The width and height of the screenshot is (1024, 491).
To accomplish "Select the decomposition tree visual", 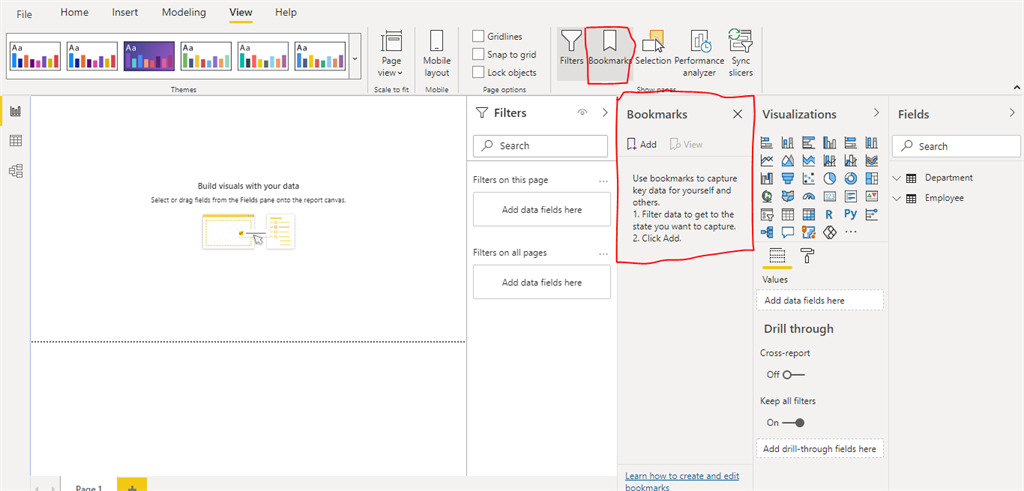I will coord(767,232).
